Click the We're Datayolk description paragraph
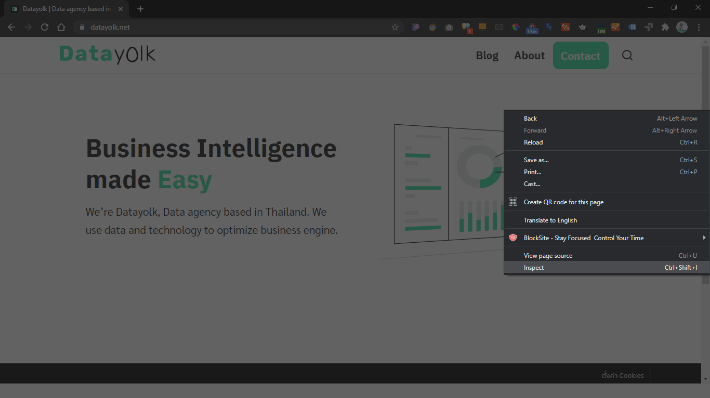This screenshot has height=398, width=710. pos(211,221)
